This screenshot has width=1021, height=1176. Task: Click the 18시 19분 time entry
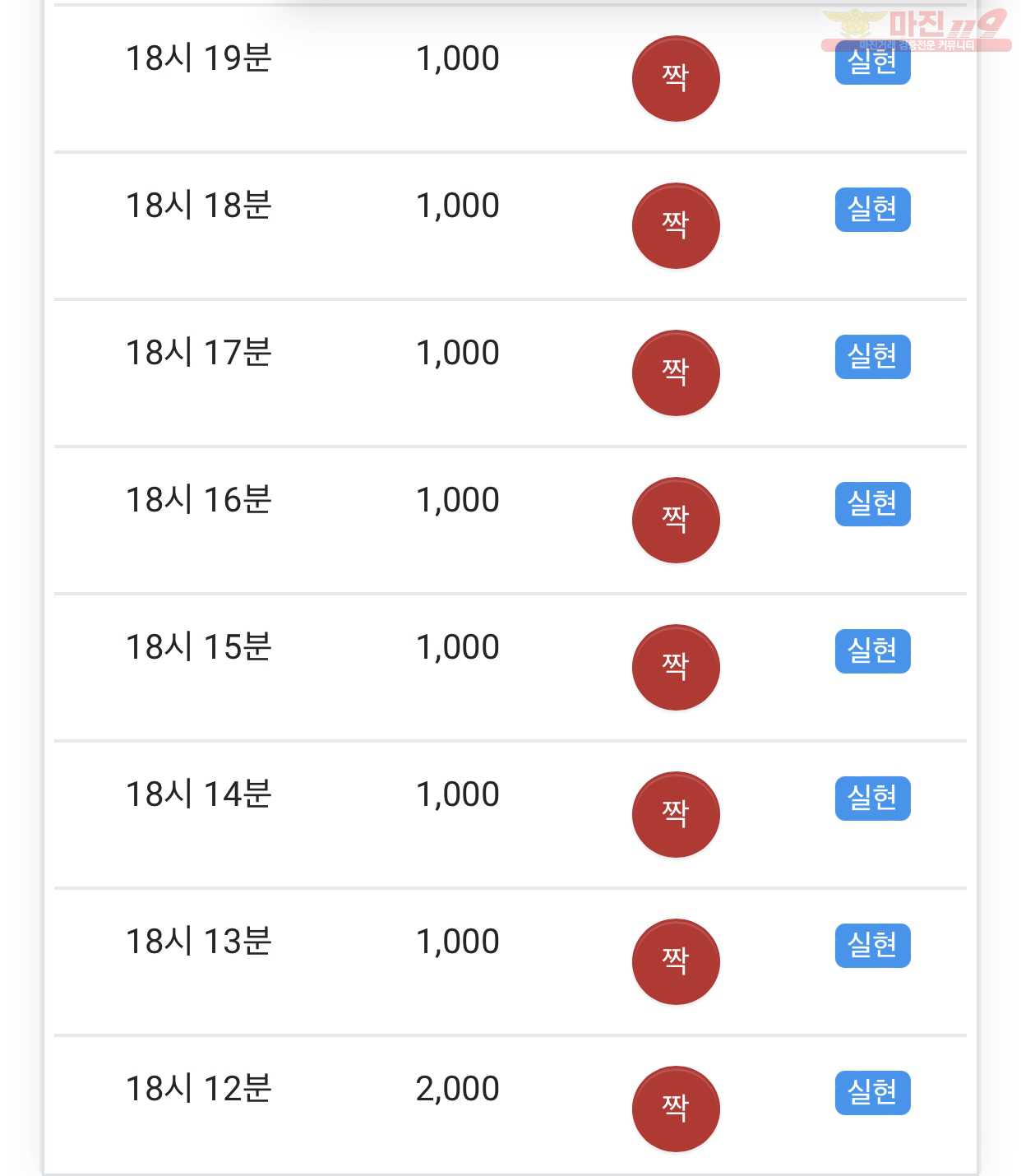coord(198,58)
